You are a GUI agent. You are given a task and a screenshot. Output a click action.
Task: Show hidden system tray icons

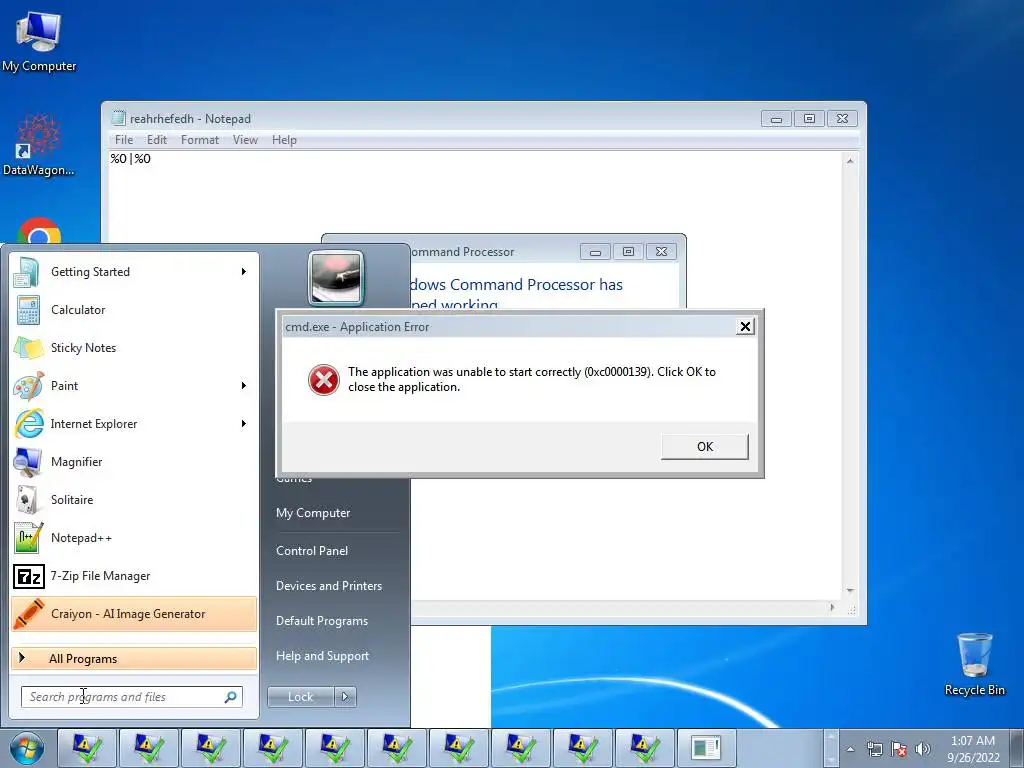850,749
